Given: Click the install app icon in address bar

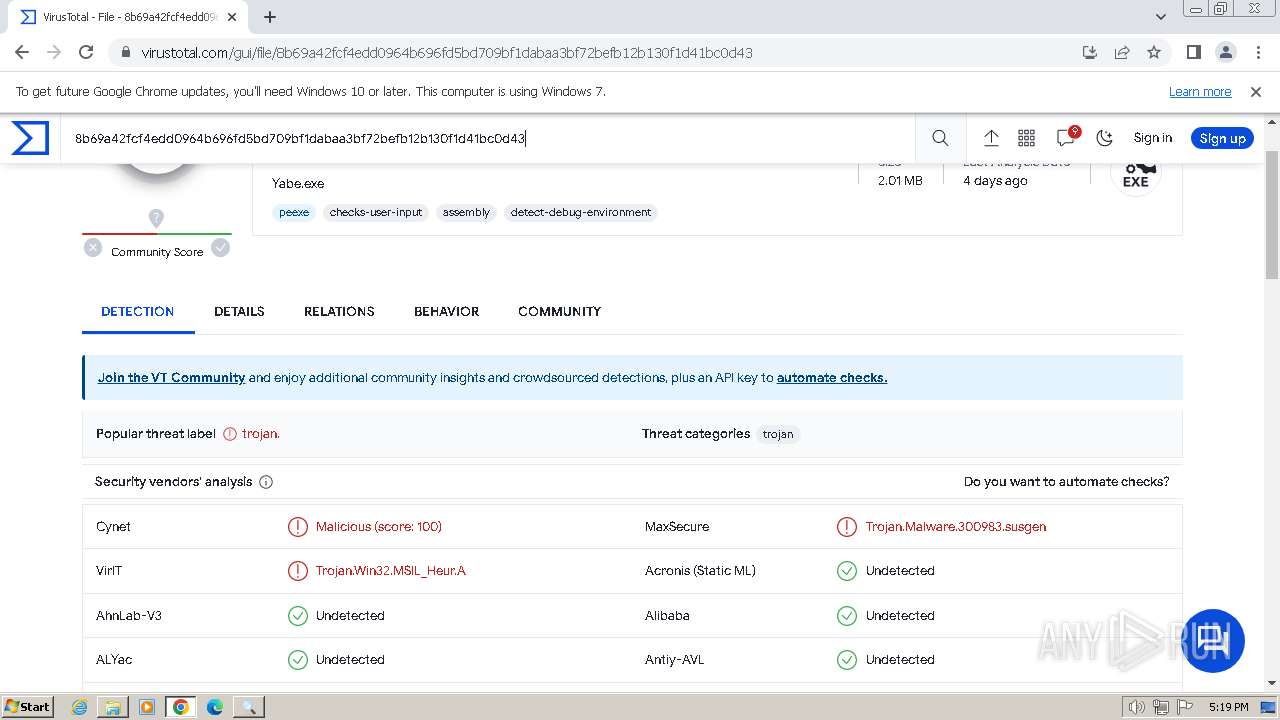Looking at the screenshot, I should click(1090, 53).
